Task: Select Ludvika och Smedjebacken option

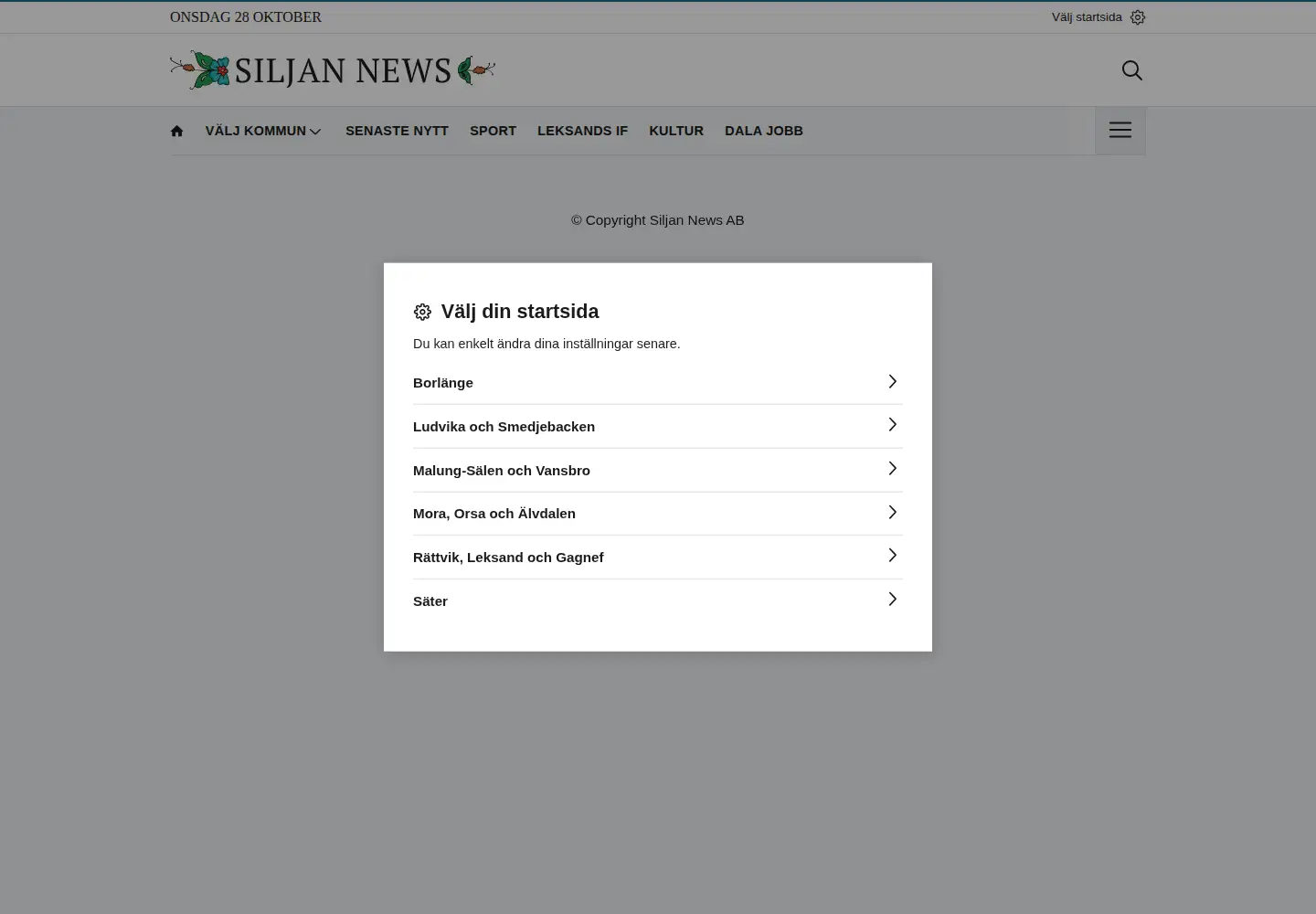Action: coord(658,427)
